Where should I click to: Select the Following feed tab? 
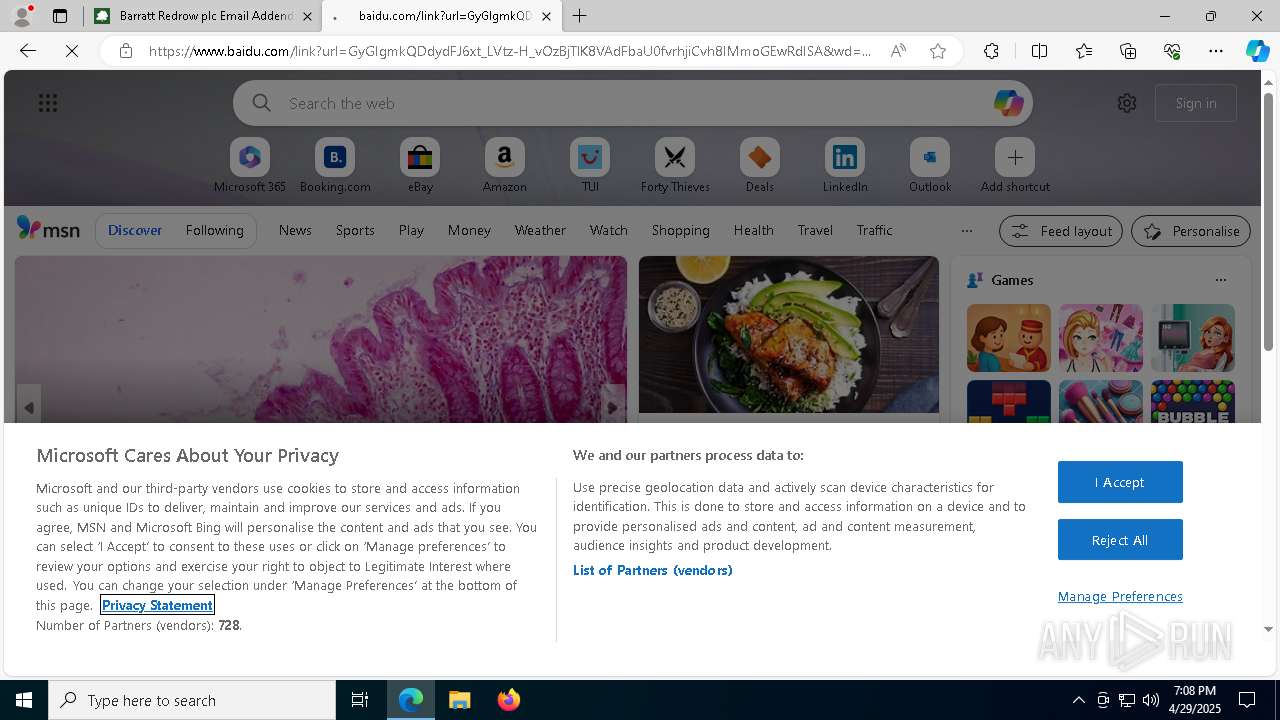tap(214, 230)
